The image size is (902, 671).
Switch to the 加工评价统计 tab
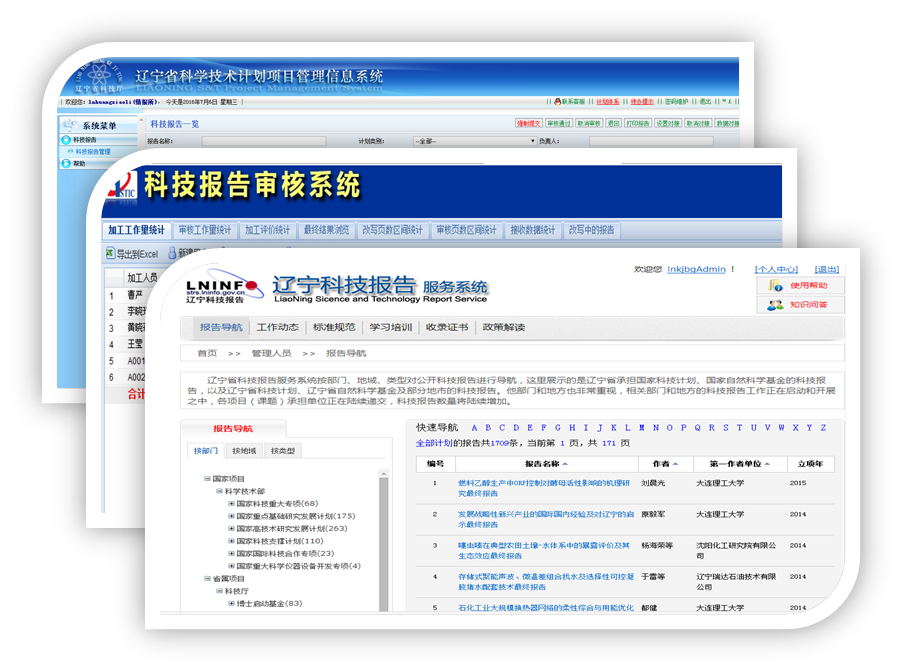pyautogui.click(x=267, y=230)
